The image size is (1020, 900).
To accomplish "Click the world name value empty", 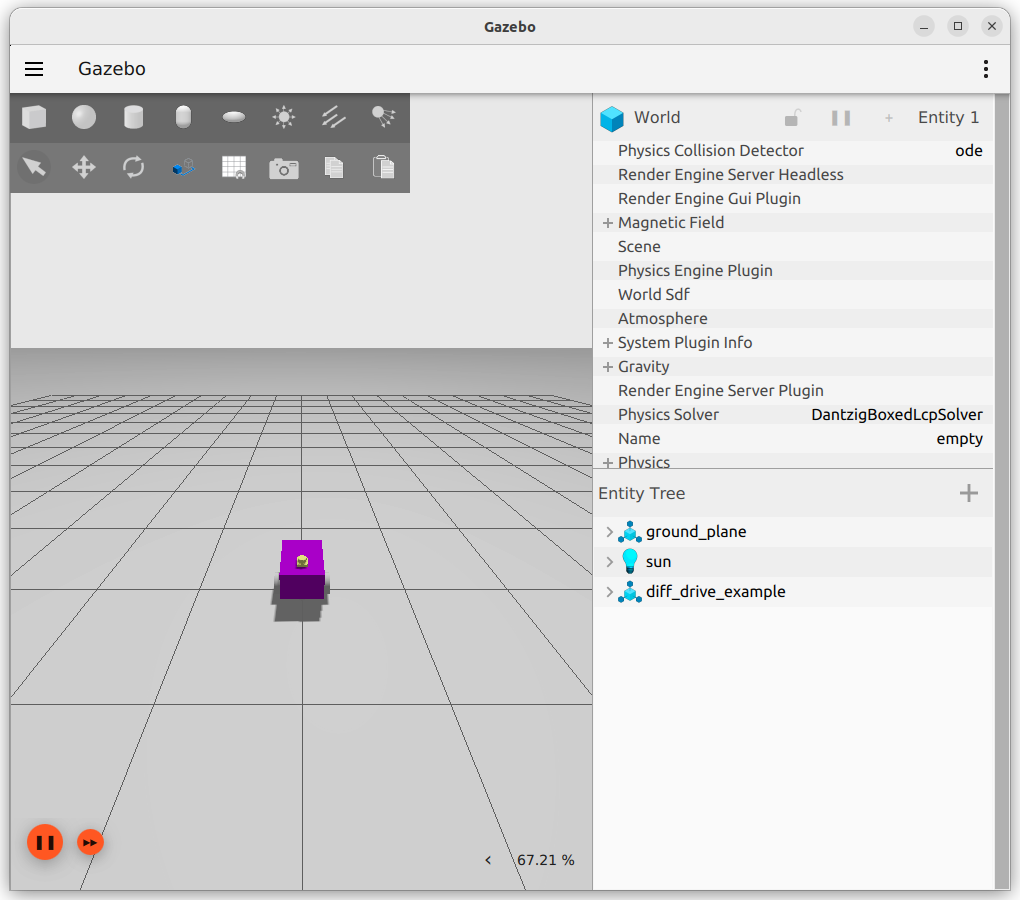I will tap(960, 439).
